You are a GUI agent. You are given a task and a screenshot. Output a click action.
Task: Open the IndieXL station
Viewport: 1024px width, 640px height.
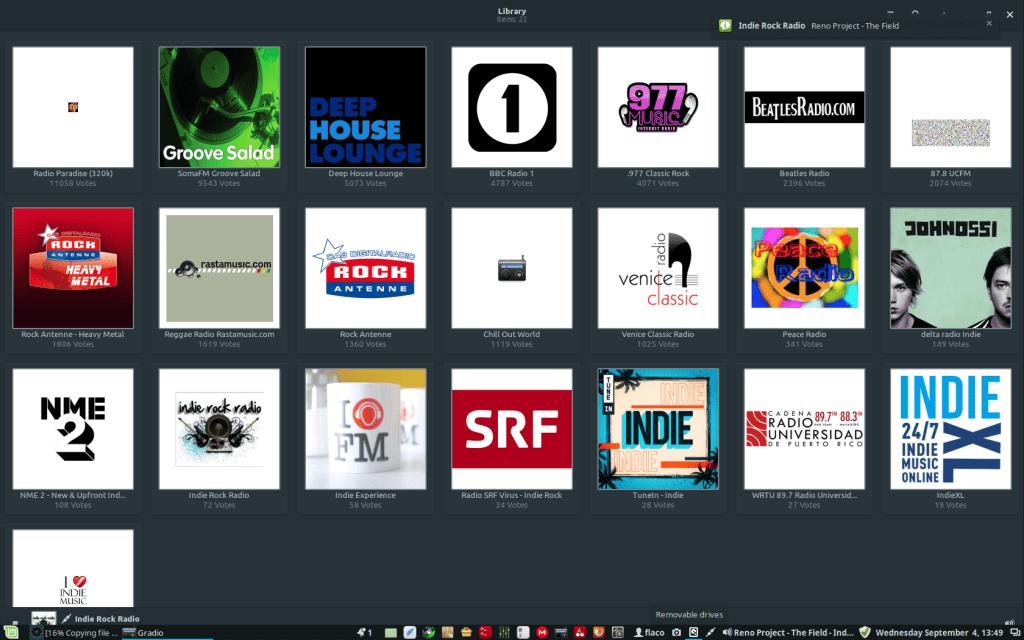click(x=950, y=429)
